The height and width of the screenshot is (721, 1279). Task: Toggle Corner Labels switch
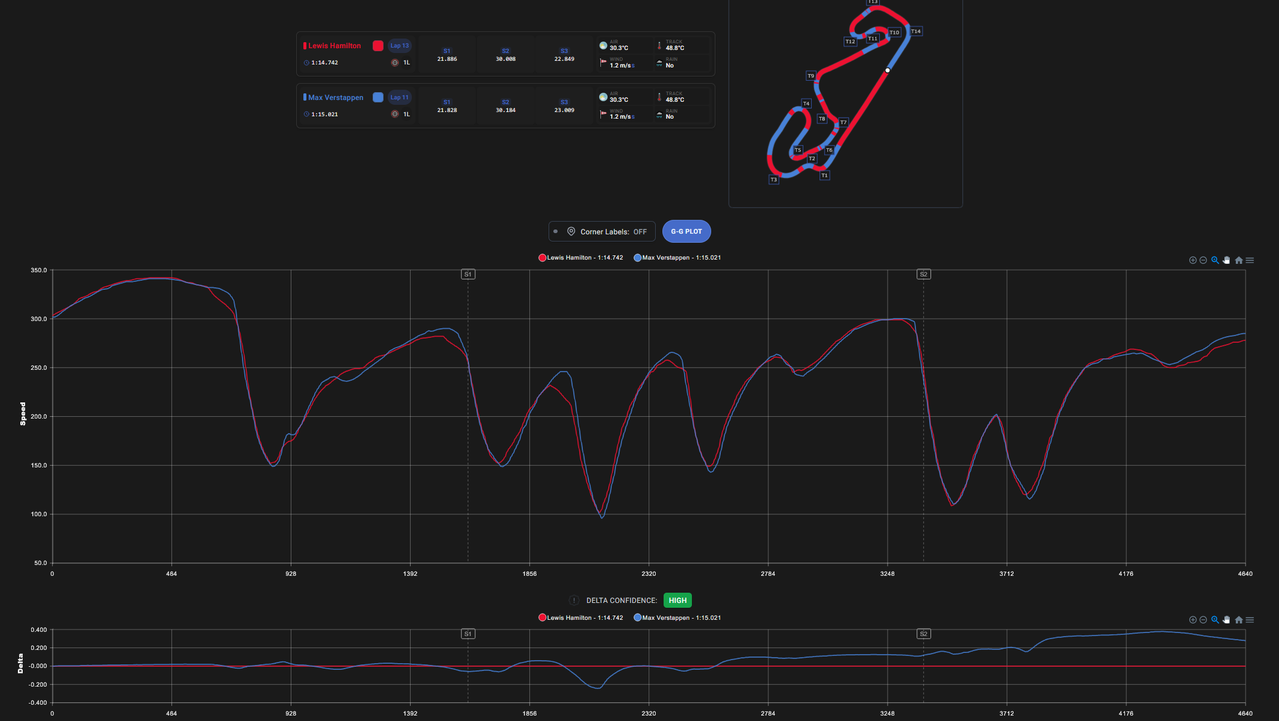pyautogui.click(x=602, y=231)
